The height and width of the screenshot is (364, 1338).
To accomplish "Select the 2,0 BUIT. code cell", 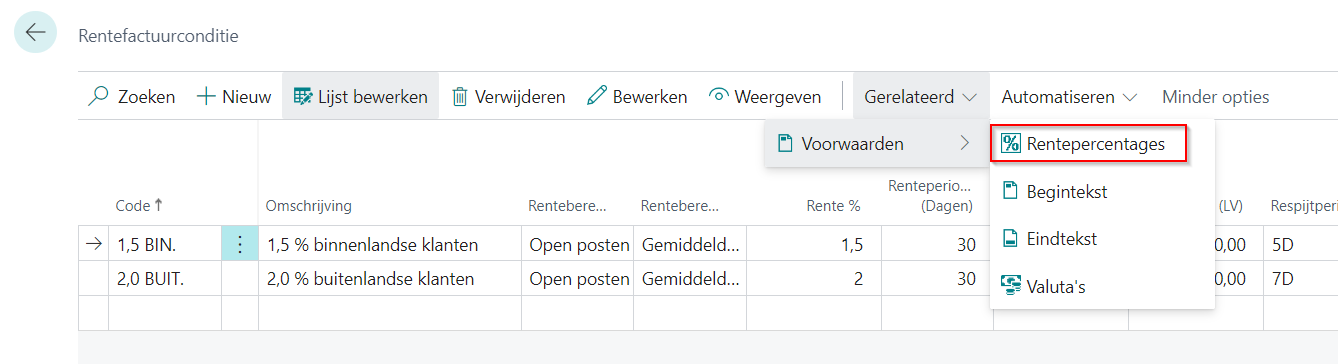I will (165, 279).
